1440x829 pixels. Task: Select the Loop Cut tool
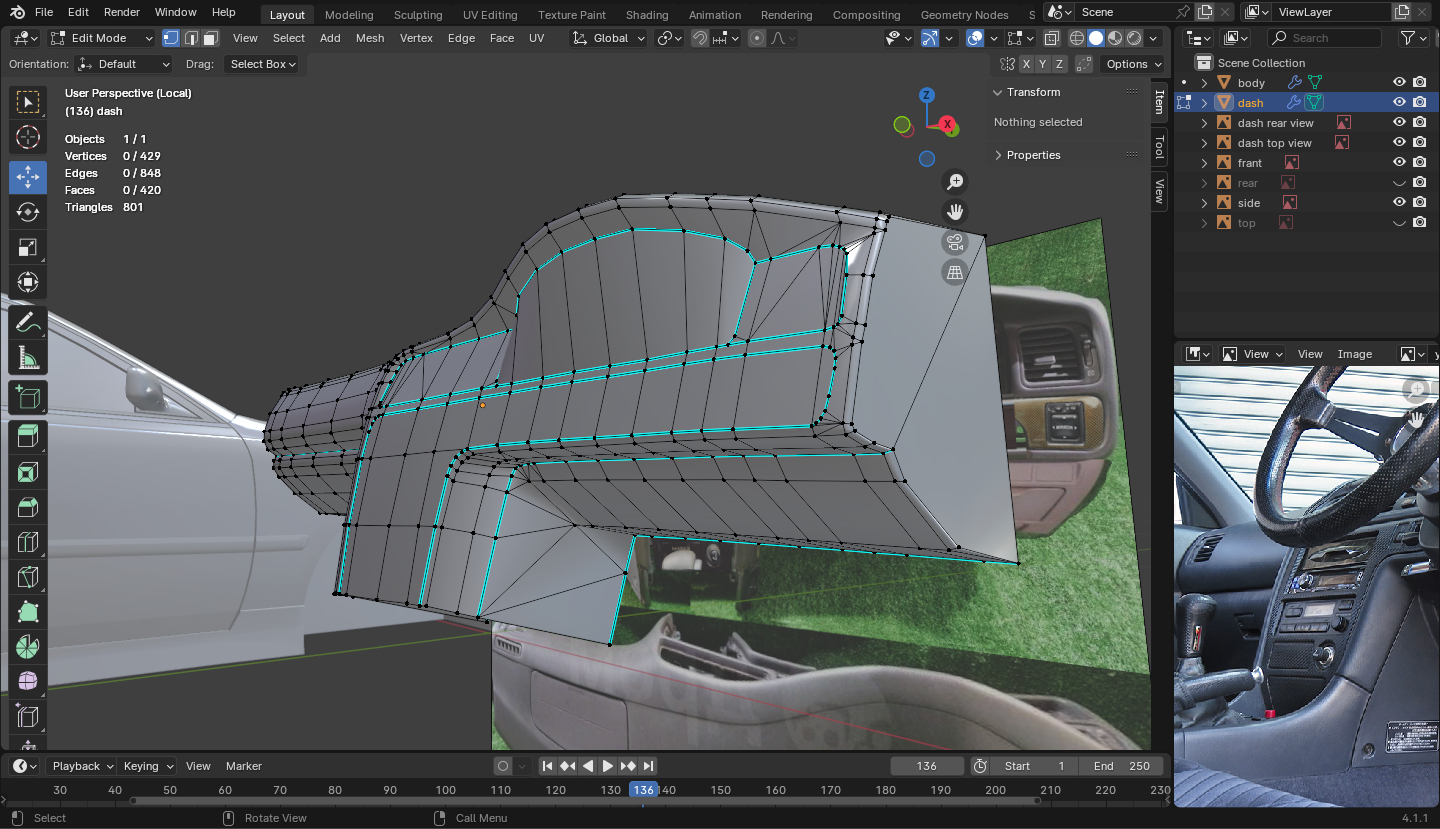click(x=28, y=542)
